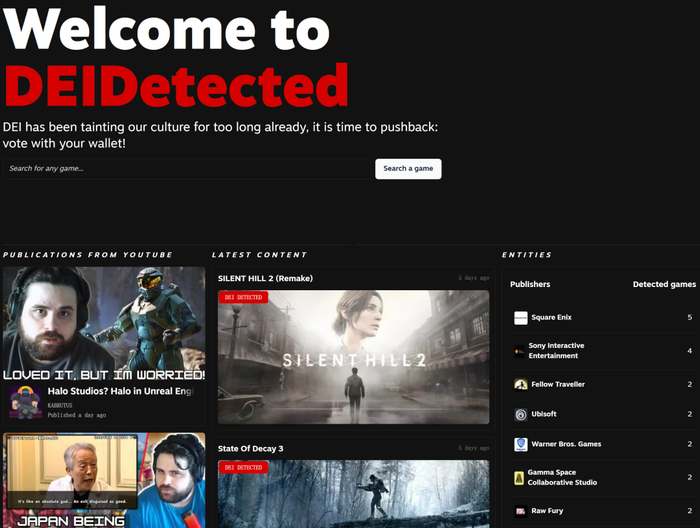
Task: Open the 'State Of Decay 3' title
Action: click(250, 449)
